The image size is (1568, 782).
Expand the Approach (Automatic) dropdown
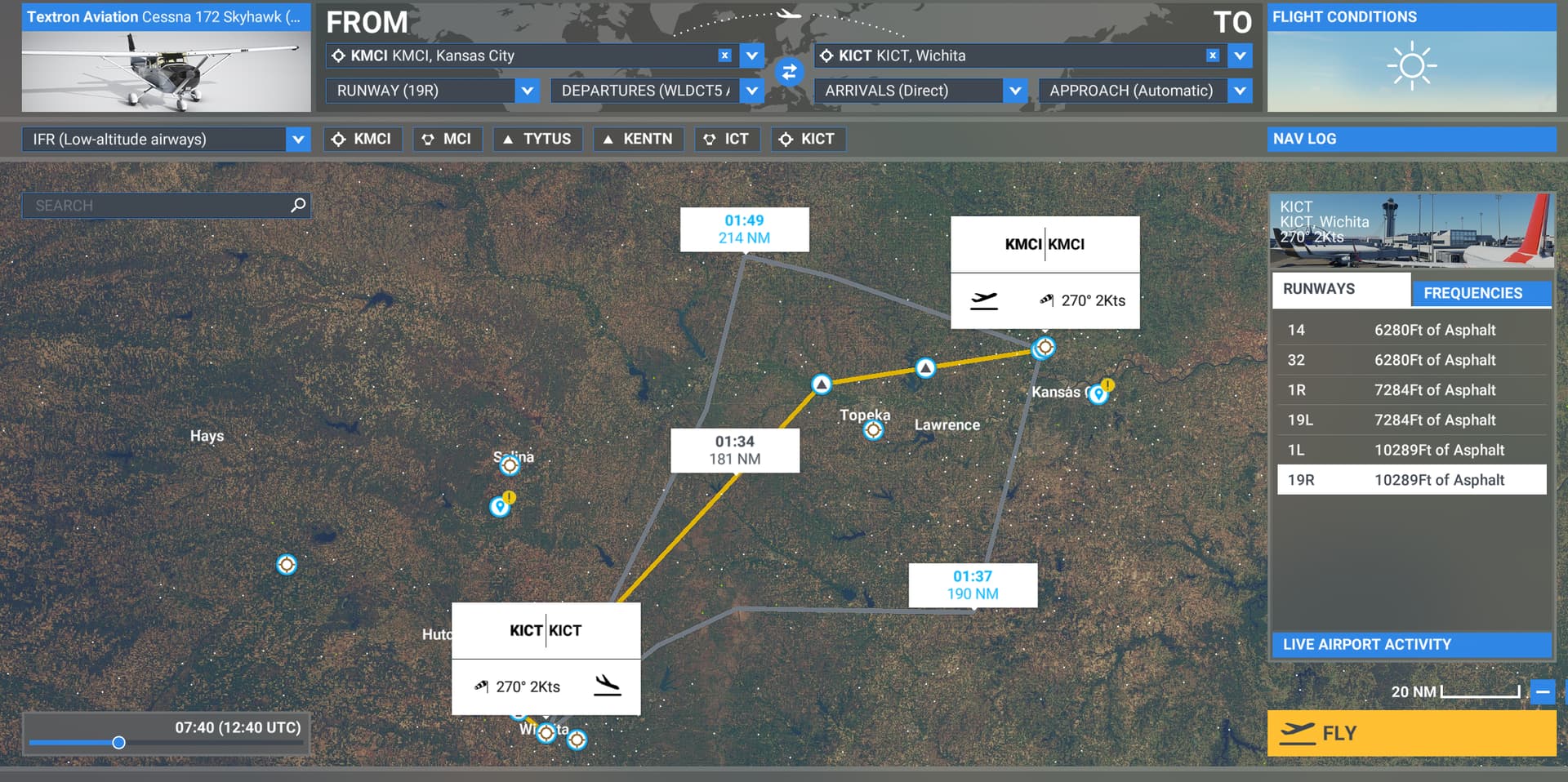click(1239, 91)
